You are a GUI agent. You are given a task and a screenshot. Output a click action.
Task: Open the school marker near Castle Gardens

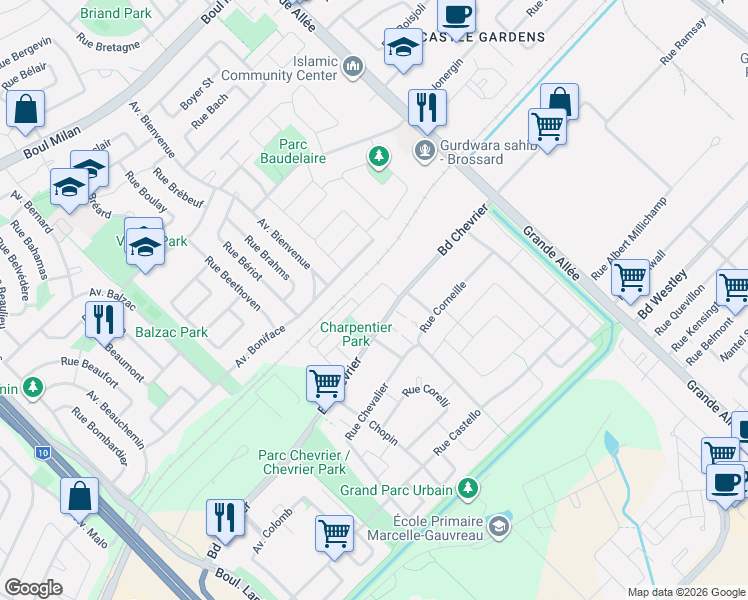[404, 48]
